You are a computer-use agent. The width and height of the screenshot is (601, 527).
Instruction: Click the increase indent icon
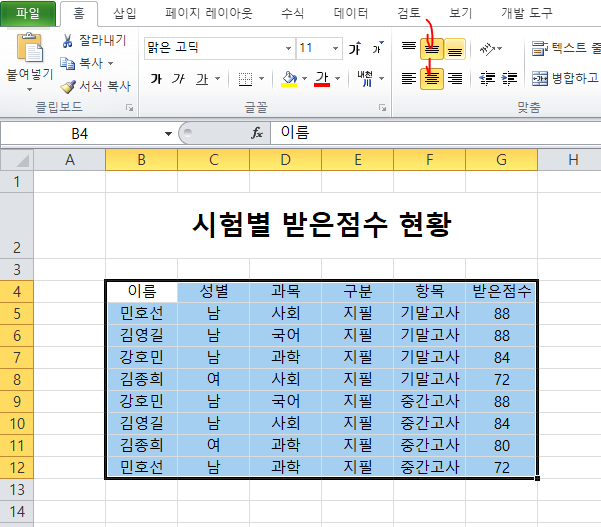pyautogui.click(x=509, y=79)
